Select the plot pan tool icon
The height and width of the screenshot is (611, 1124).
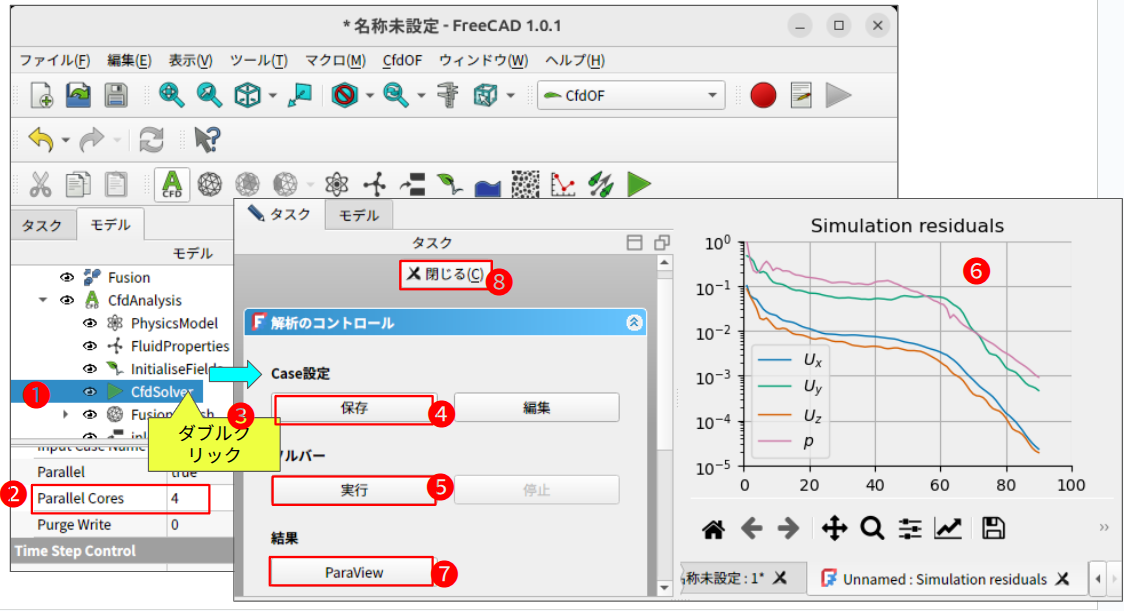click(x=833, y=529)
